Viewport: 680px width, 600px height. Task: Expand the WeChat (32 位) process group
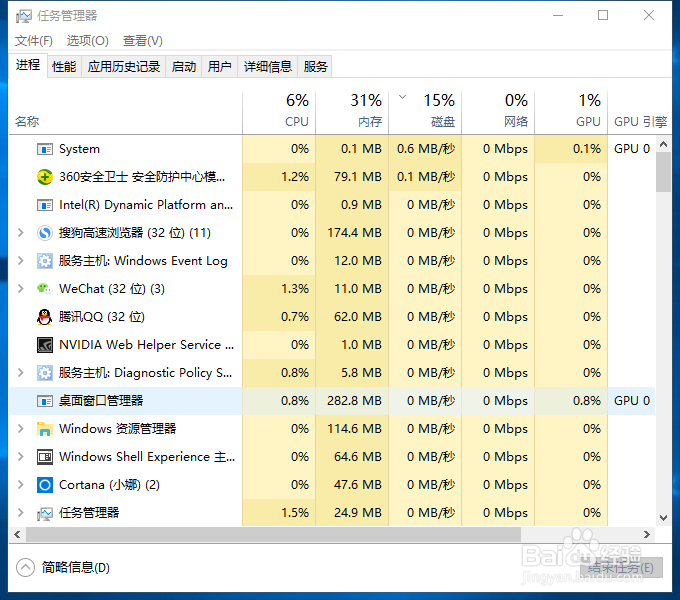(x=20, y=289)
